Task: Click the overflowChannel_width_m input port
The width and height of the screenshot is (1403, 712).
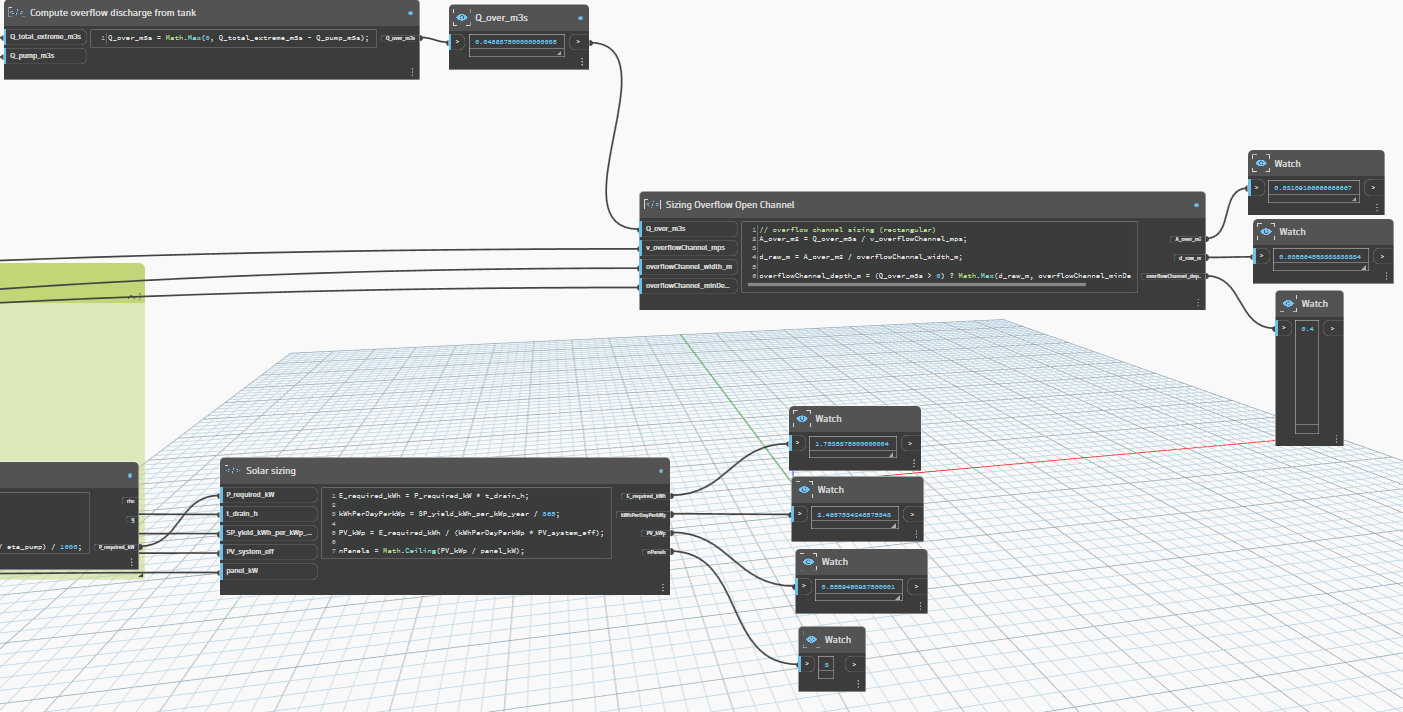Action: pyautogui.click(x=688, y=267)
